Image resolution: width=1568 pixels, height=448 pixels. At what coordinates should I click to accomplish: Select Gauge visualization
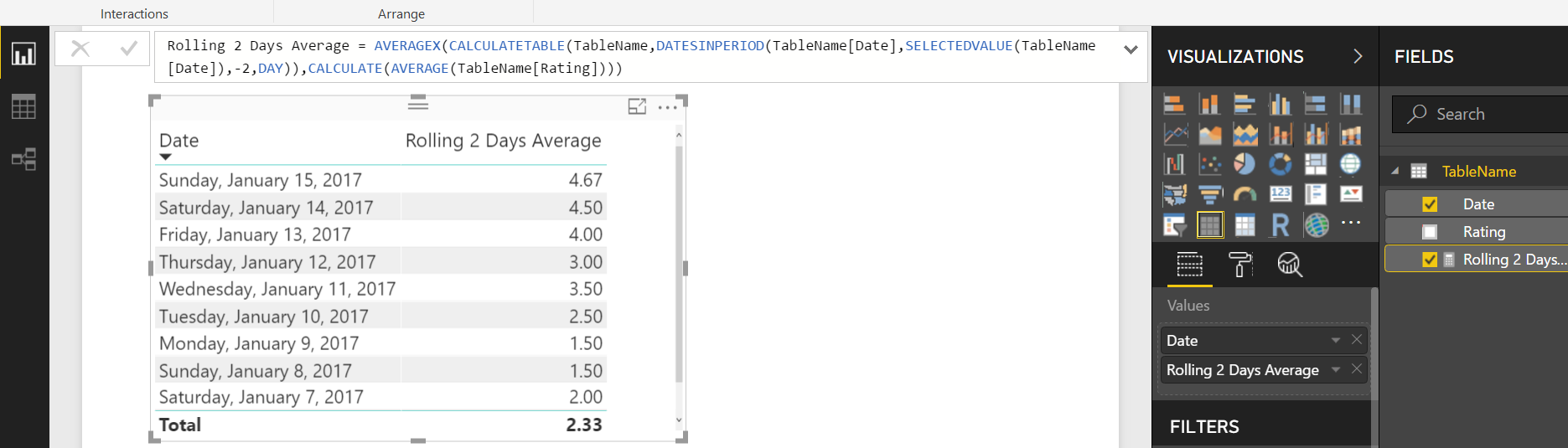pyautogui.click(x=1245, y=194)
